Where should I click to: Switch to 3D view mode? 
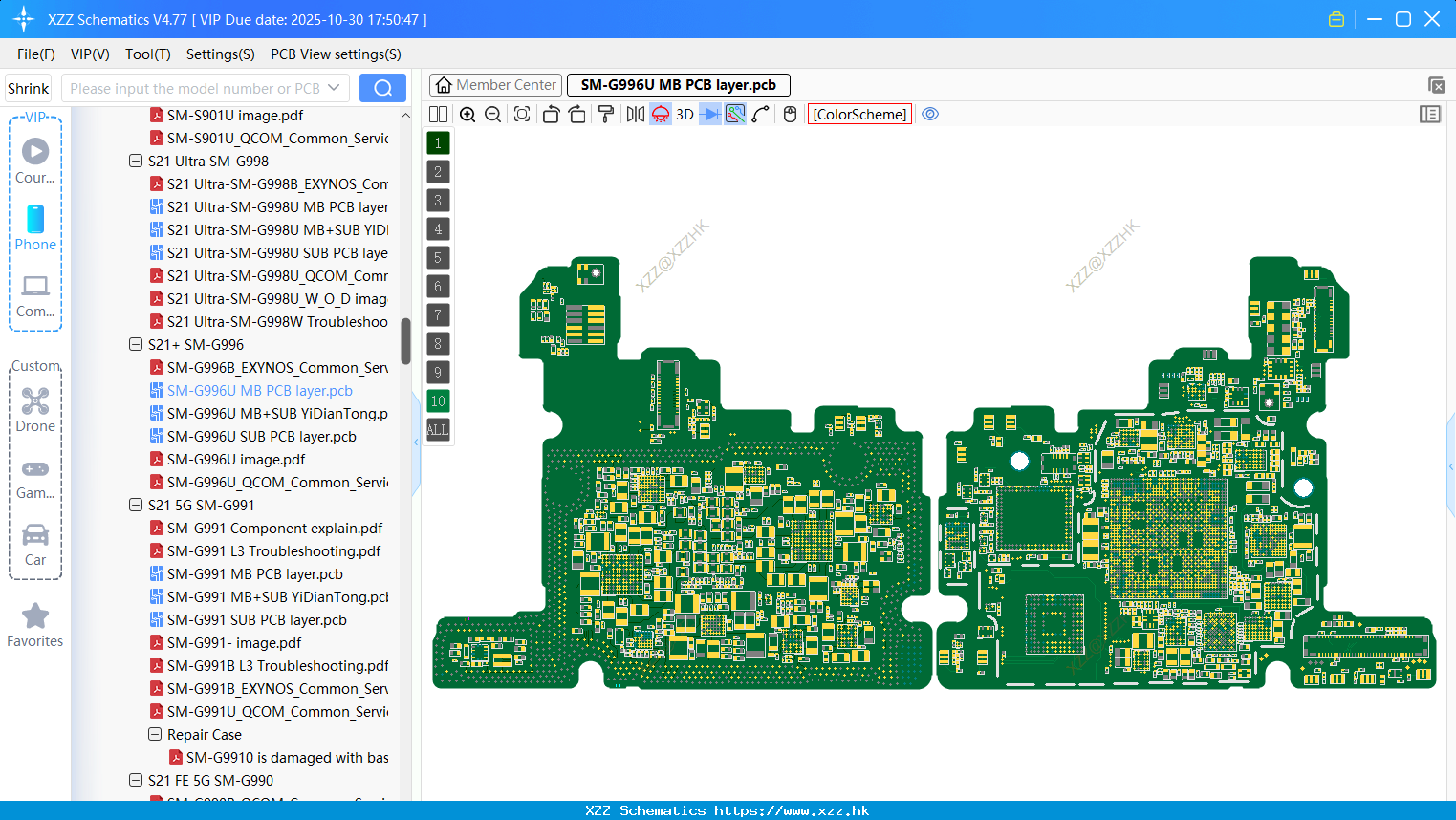(x=685, y=114)
